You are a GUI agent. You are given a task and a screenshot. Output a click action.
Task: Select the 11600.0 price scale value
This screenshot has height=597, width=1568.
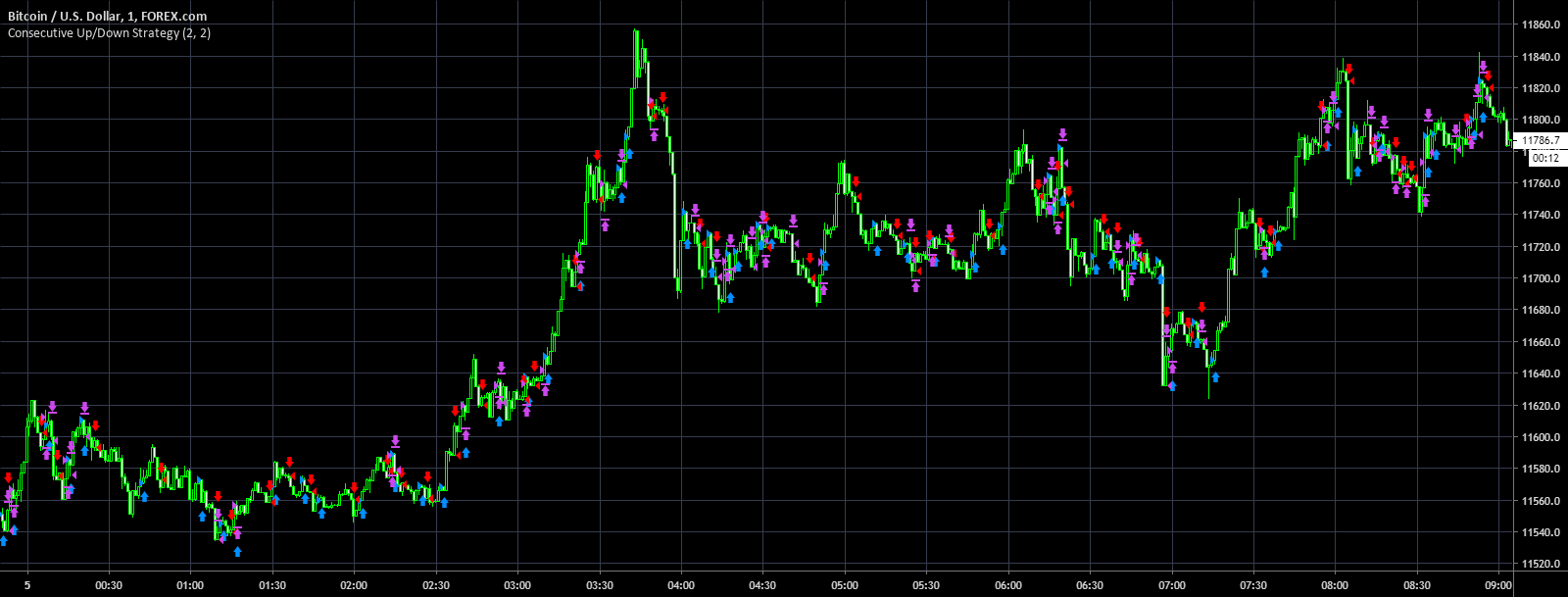1541,437
